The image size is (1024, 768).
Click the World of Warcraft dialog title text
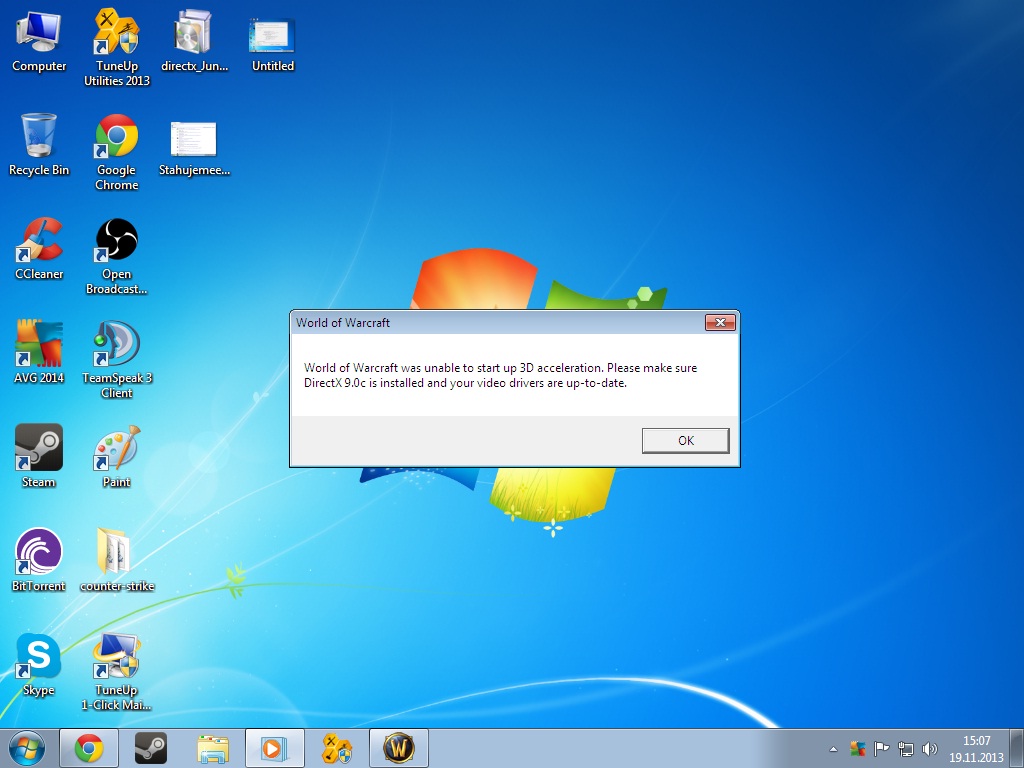(x=343, y=323)
